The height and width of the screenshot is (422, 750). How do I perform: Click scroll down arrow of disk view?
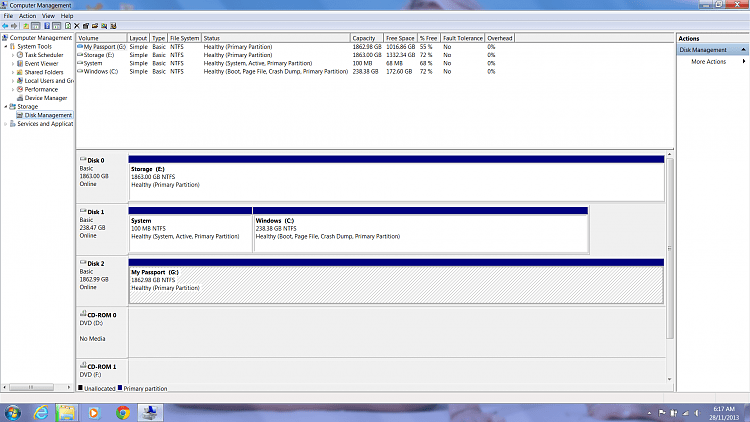670,379
